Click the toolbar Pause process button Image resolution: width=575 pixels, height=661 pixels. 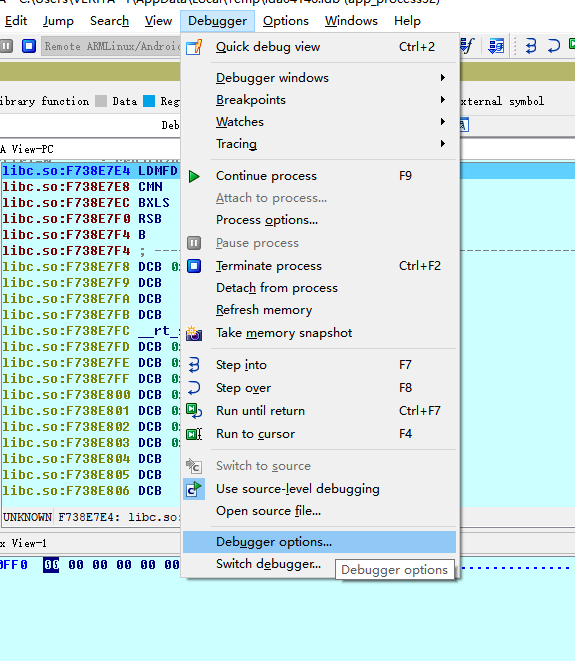coord(6,46)
